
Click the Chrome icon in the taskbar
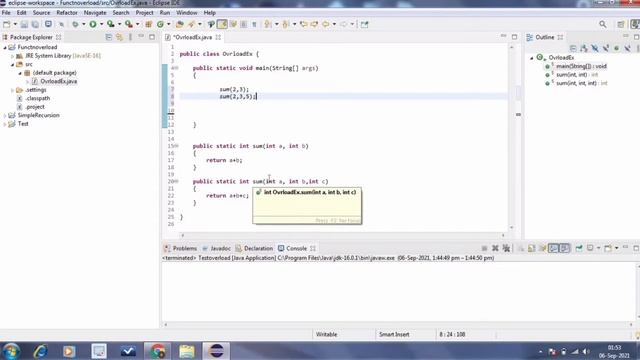click(x=158, y=351)
